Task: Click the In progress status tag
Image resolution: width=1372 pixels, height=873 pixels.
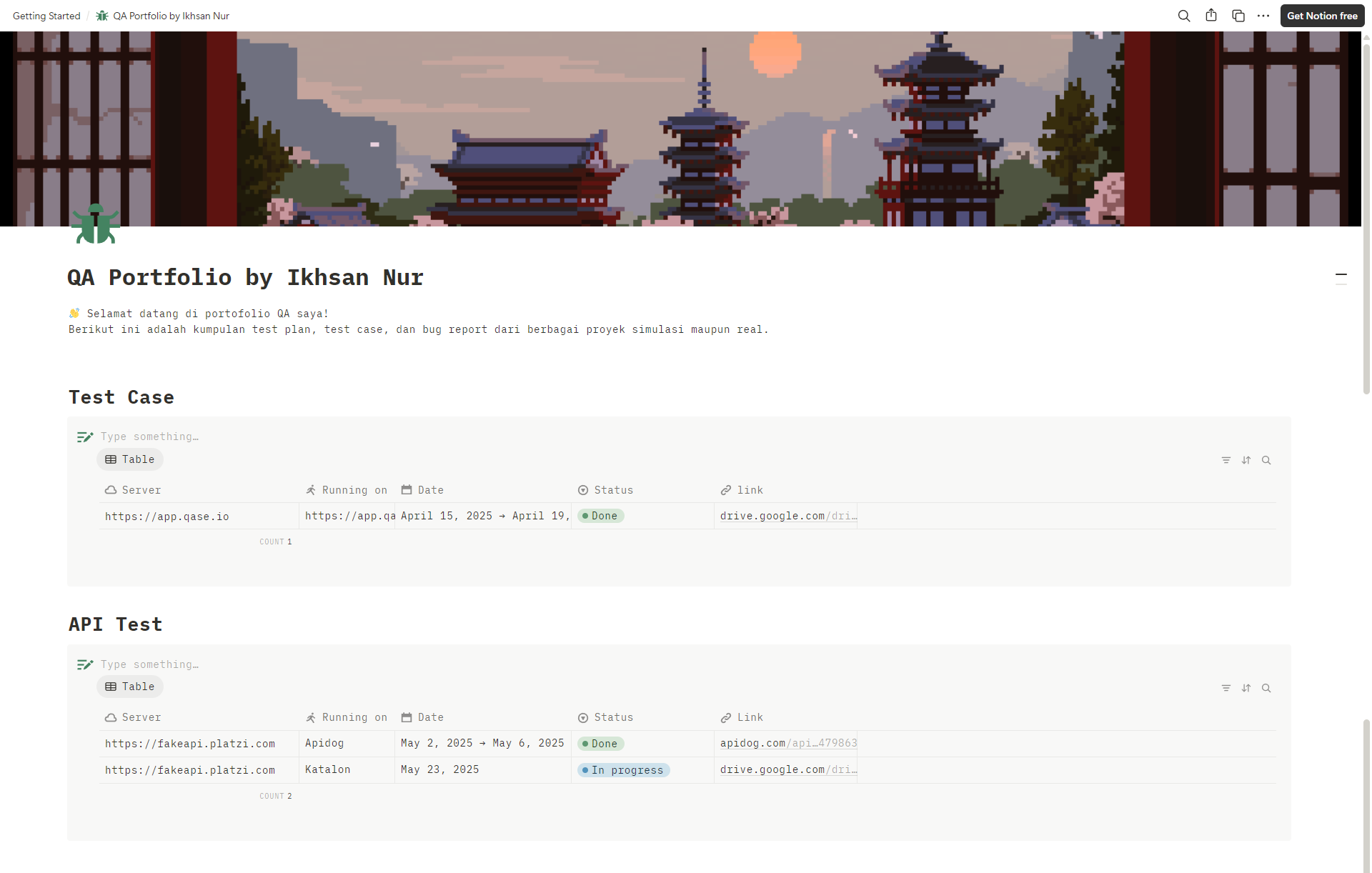Action: coord(623,770)
